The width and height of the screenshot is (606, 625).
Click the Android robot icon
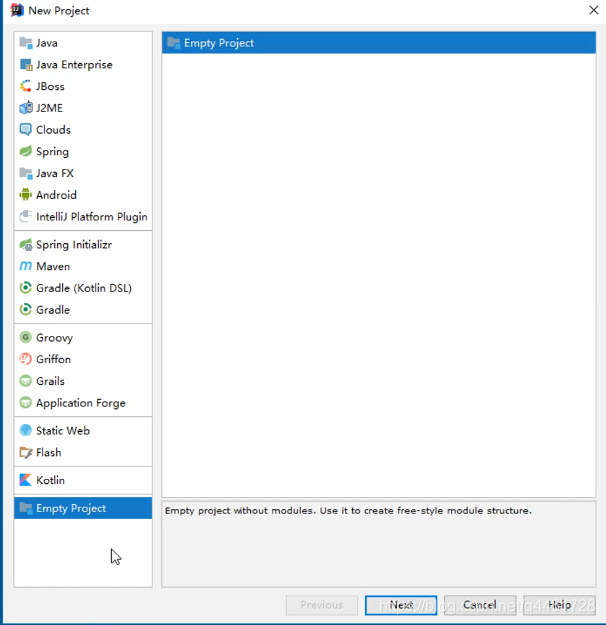click(x=26, y=195)
